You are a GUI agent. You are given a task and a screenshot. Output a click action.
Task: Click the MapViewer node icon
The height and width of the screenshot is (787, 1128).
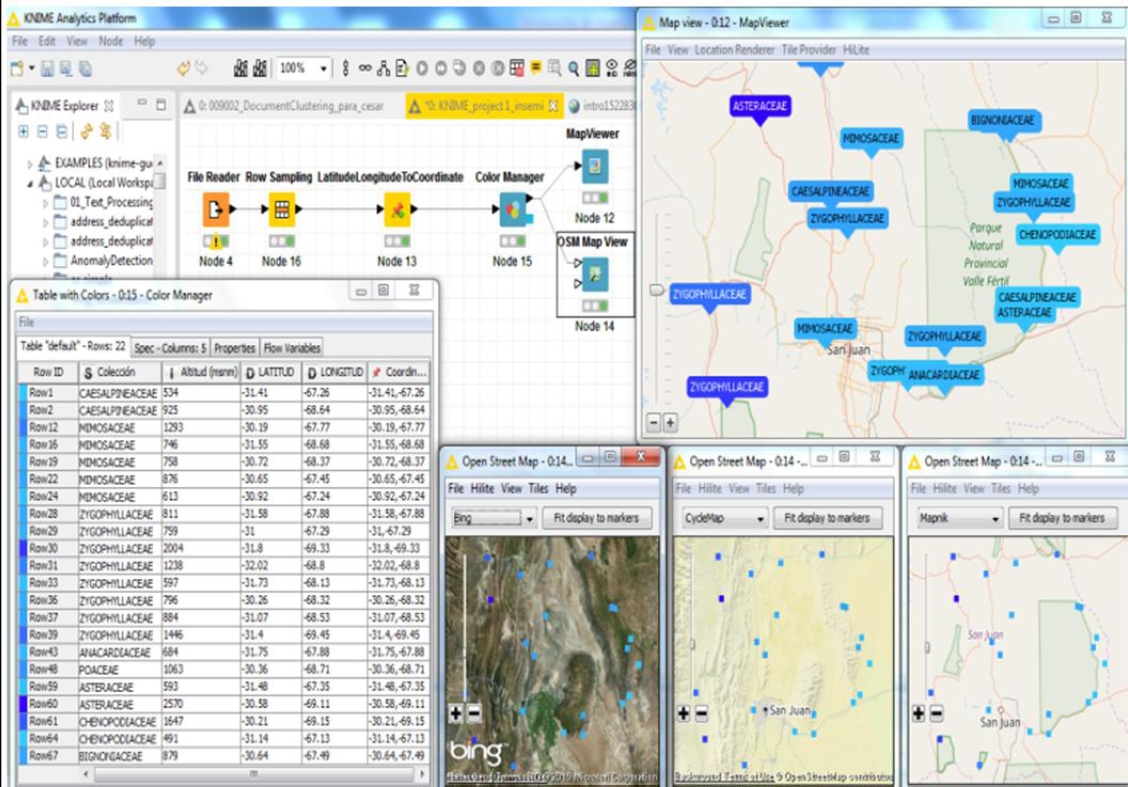click(x=594, y=165)
